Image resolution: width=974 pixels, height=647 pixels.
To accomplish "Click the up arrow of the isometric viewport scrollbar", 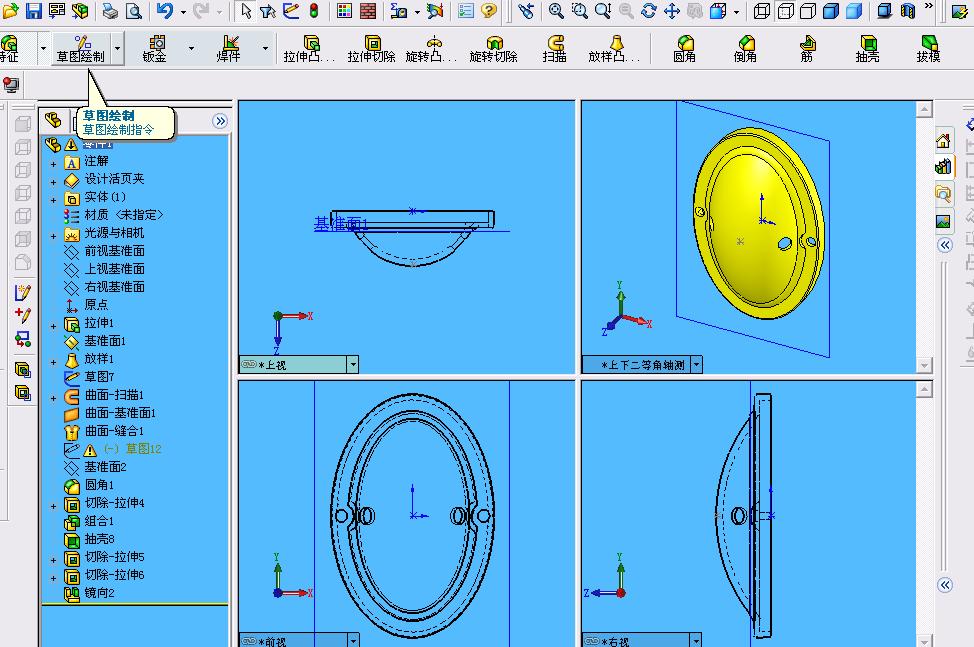I will tap(924, 109).
